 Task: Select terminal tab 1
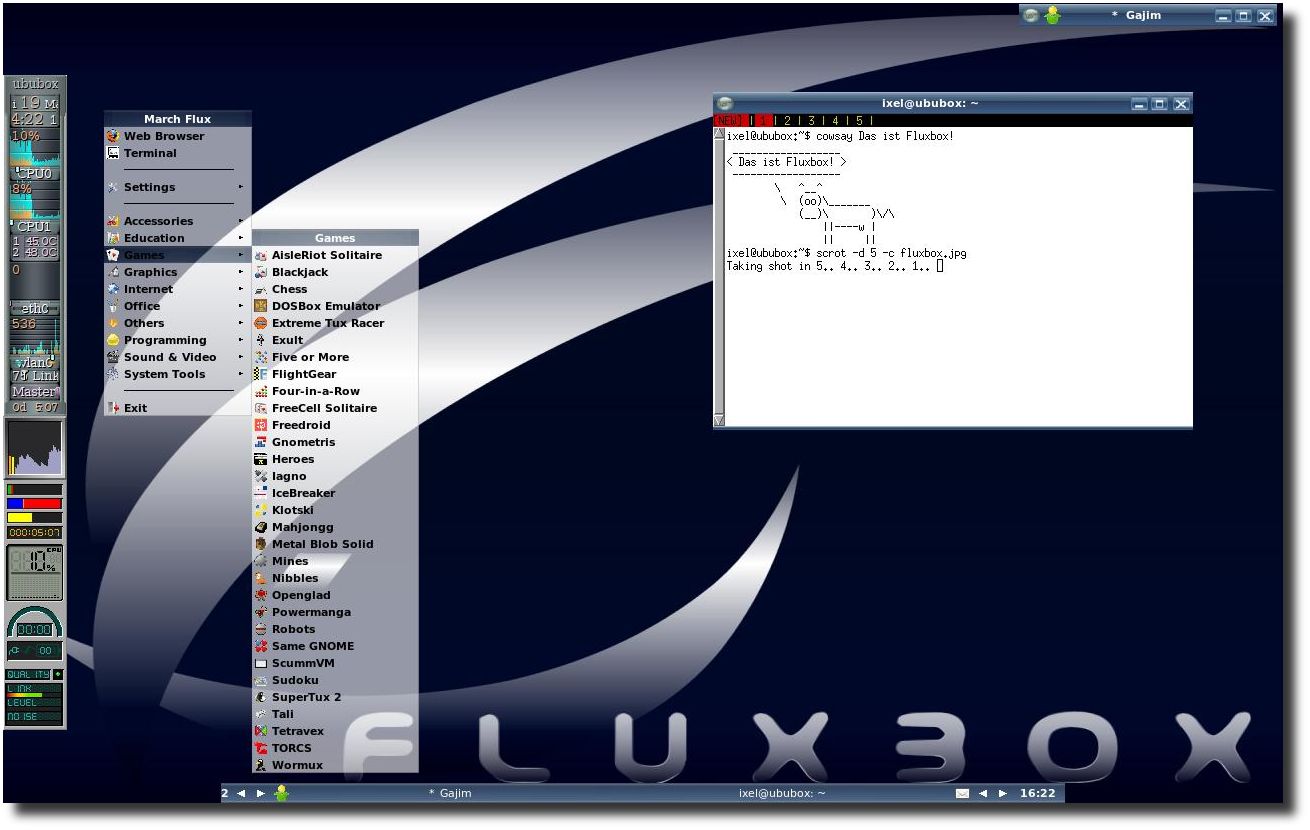pos(762,121)
